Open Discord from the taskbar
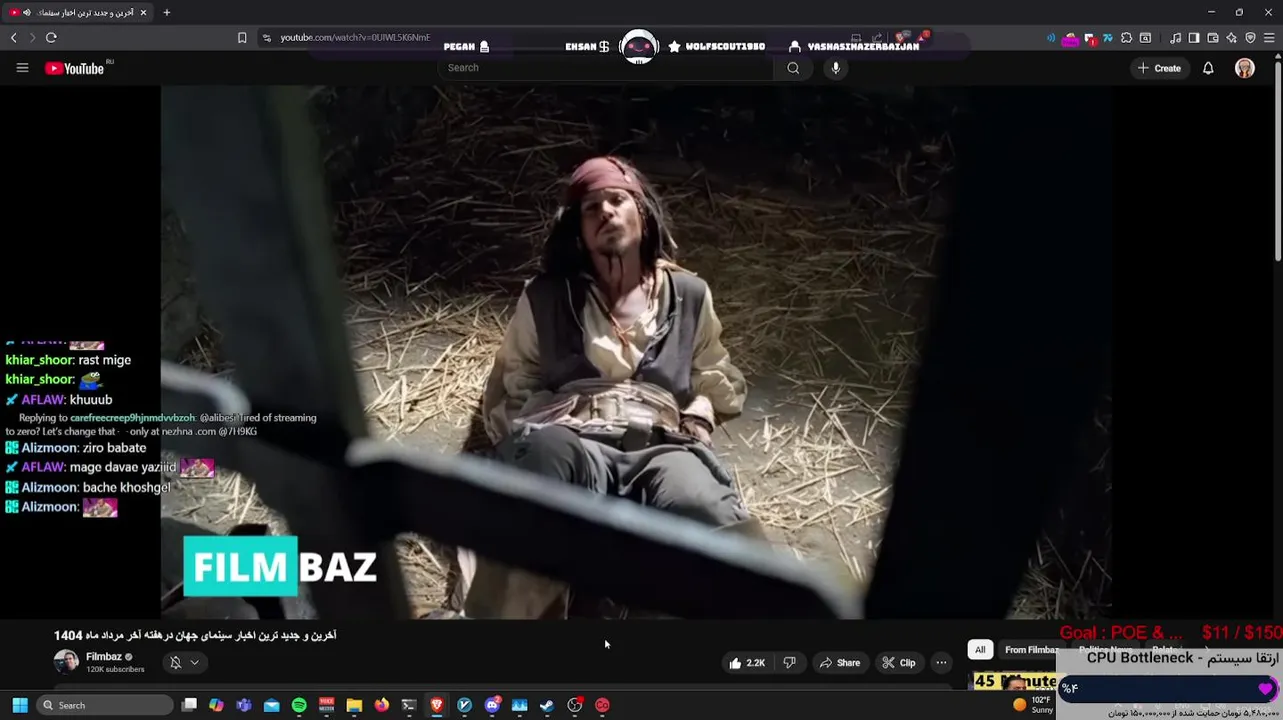Viewport: 1283px width, 720px height. point(492,705)
